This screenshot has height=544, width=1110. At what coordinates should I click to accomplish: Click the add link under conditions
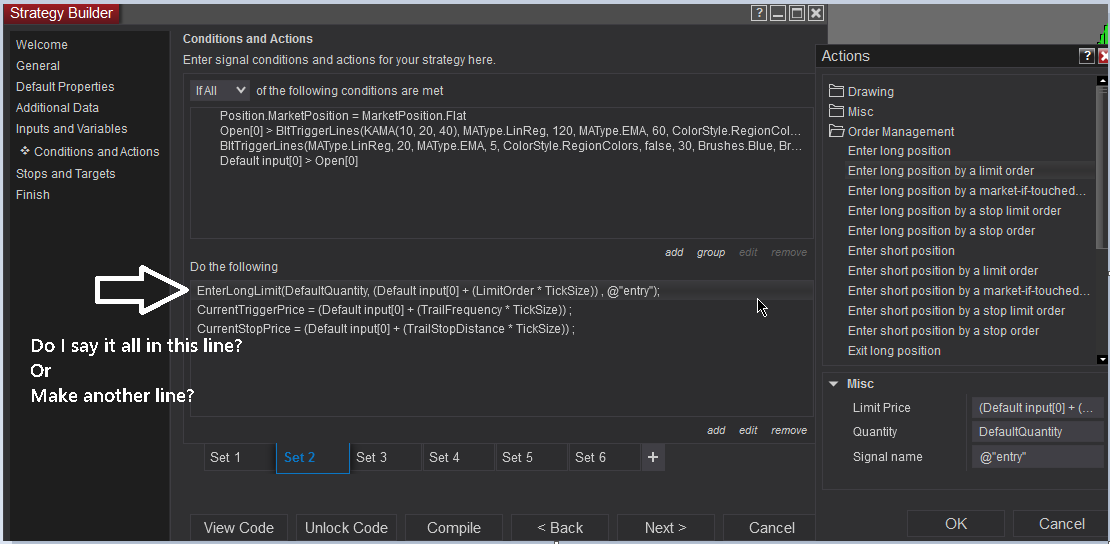(674, 253)
